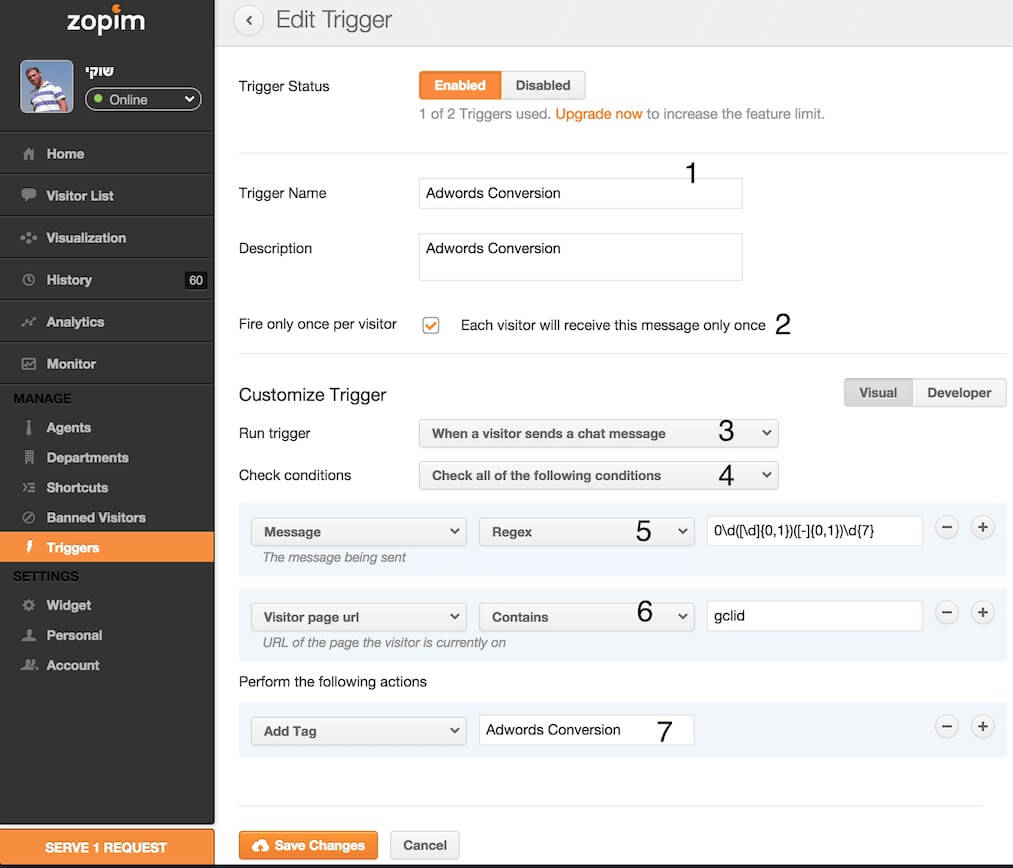Viewport: 1013px width, 868px height.
Task: Click the Triggers lightning icon
Action: (28, 547)
